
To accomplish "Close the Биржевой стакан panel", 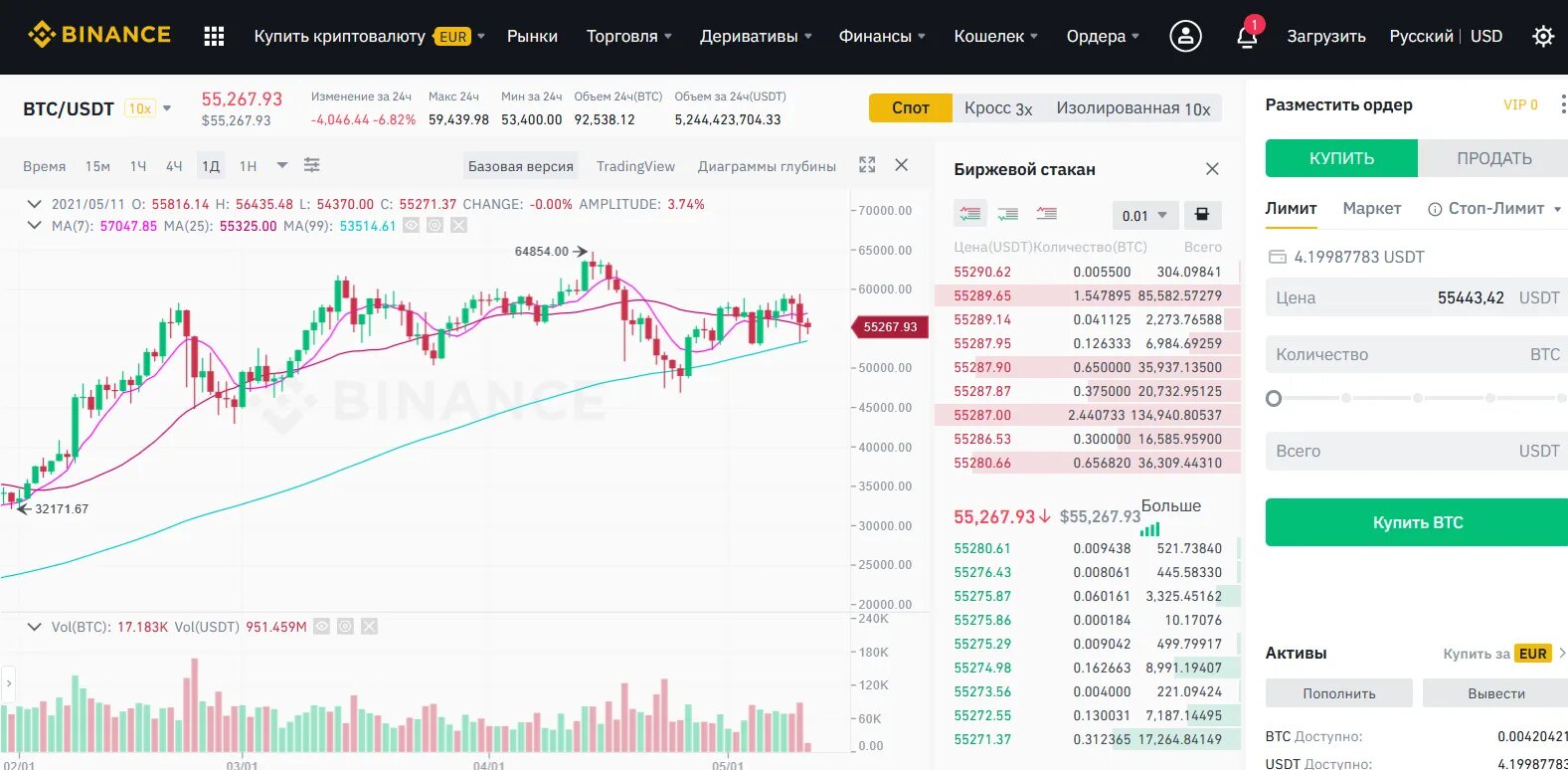I will [1212, 169].
